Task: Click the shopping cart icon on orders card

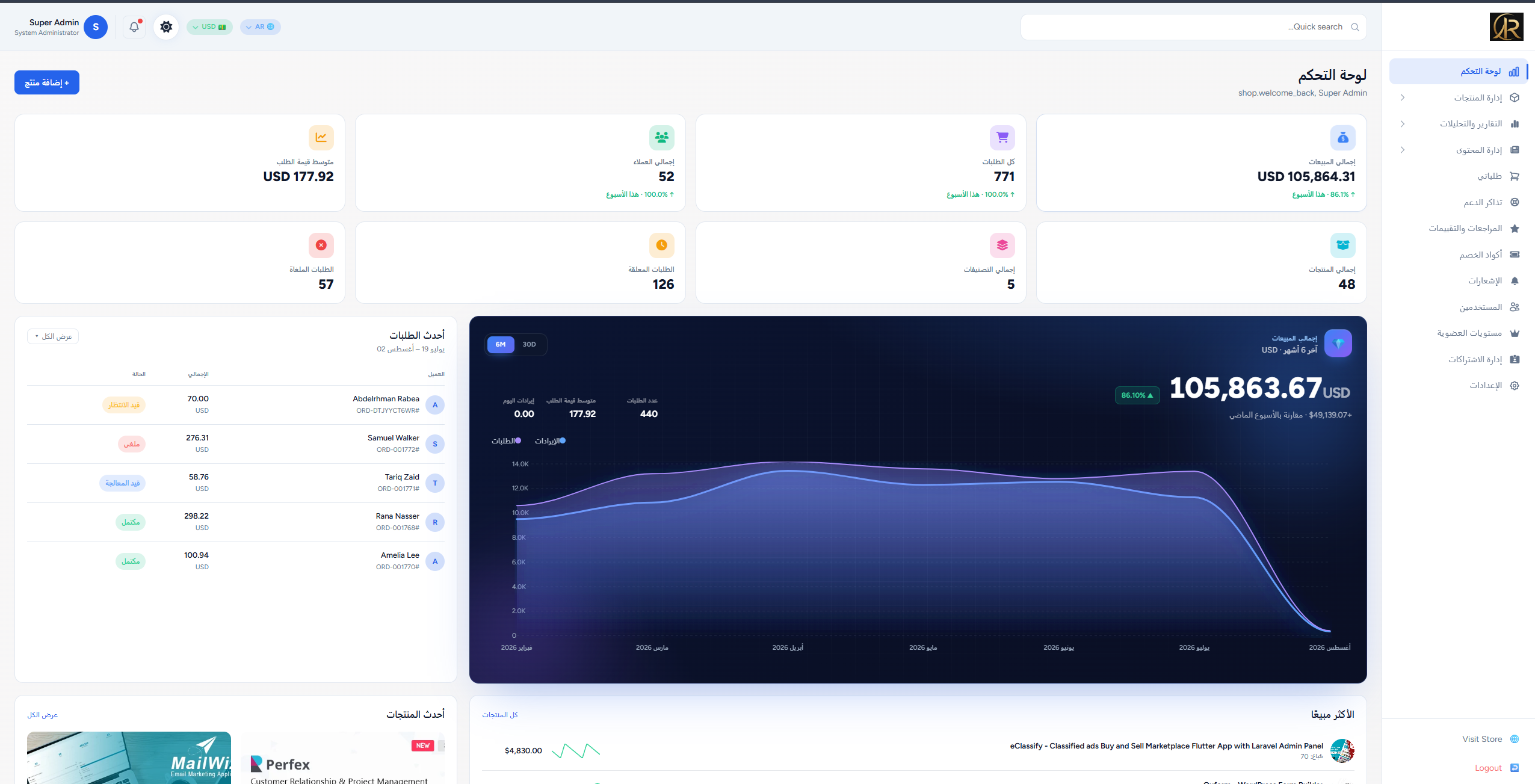Action: click(1002, 138)
